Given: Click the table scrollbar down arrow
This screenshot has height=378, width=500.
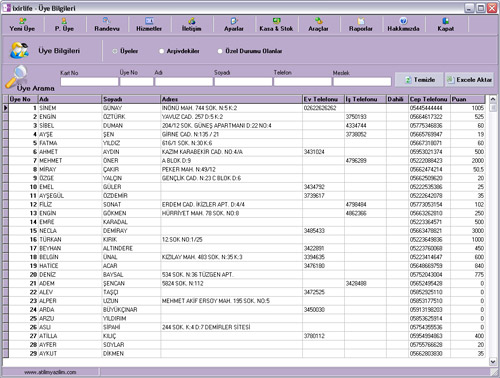Looking at the screenshot, I should (493, 361).
